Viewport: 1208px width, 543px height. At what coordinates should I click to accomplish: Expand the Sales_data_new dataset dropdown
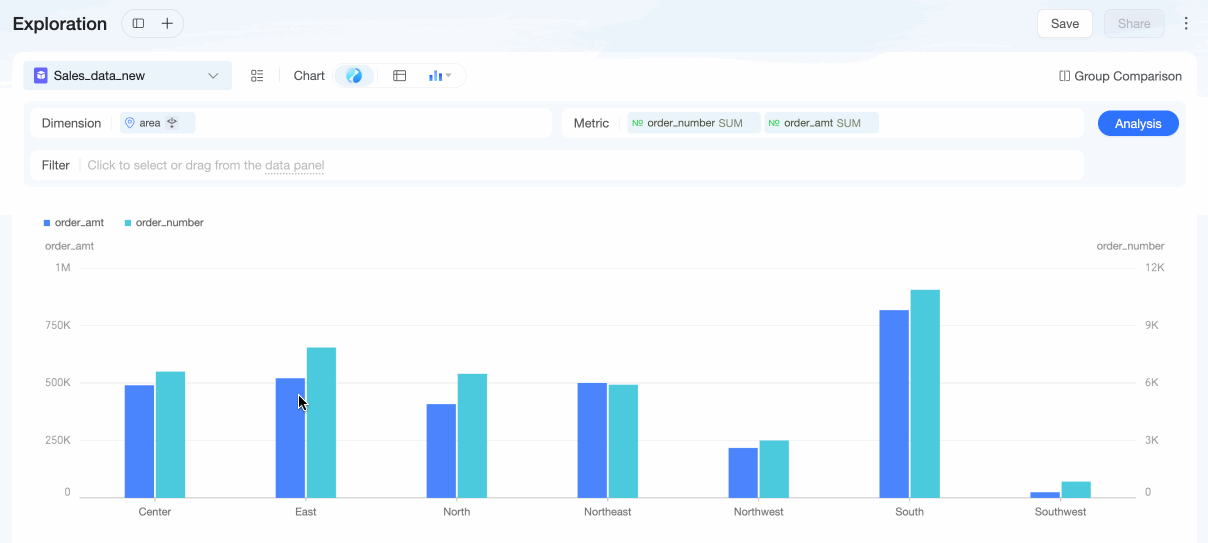point(128,76)
